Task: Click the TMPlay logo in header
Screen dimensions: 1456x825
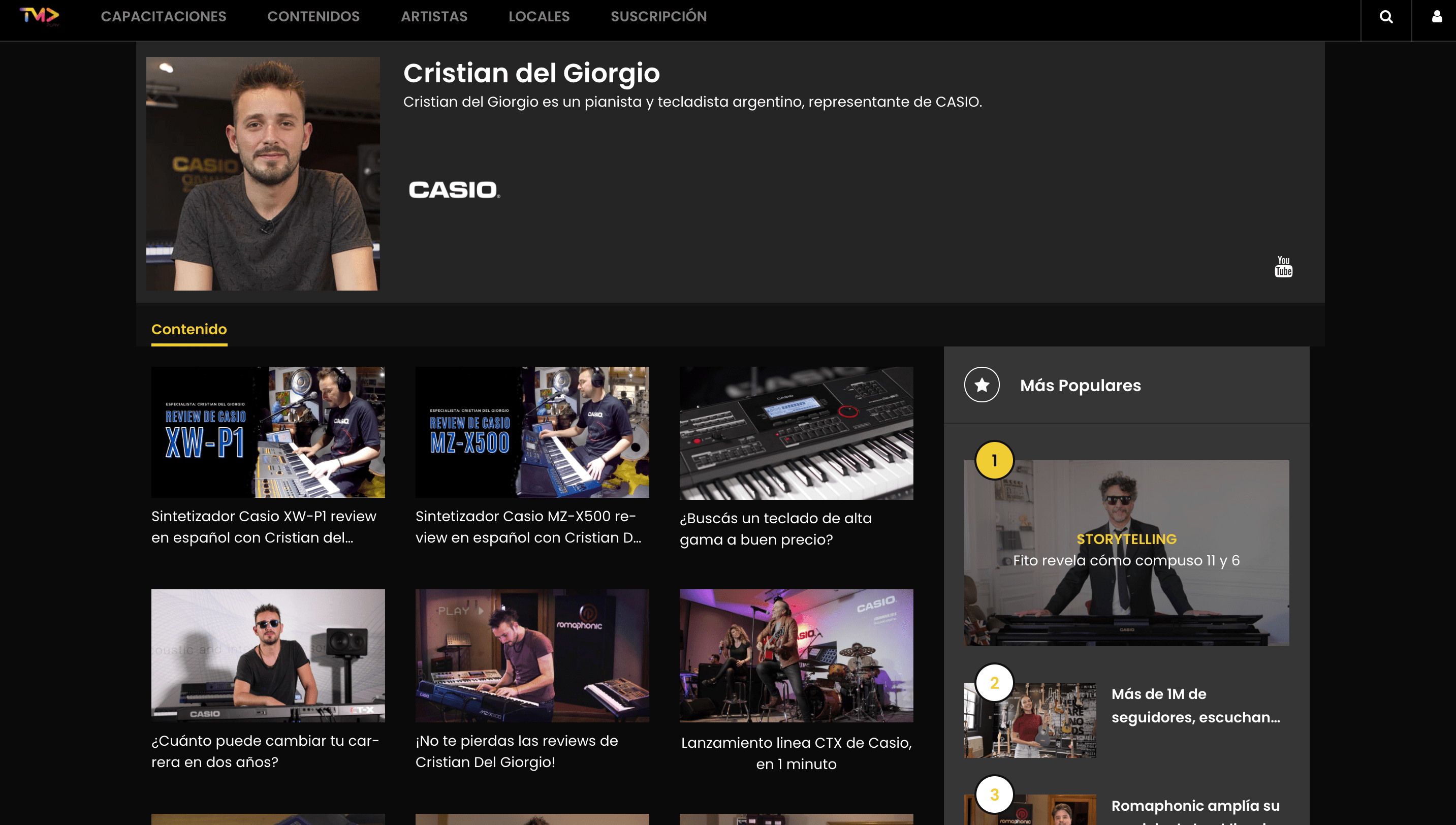Action: (39, 16)
